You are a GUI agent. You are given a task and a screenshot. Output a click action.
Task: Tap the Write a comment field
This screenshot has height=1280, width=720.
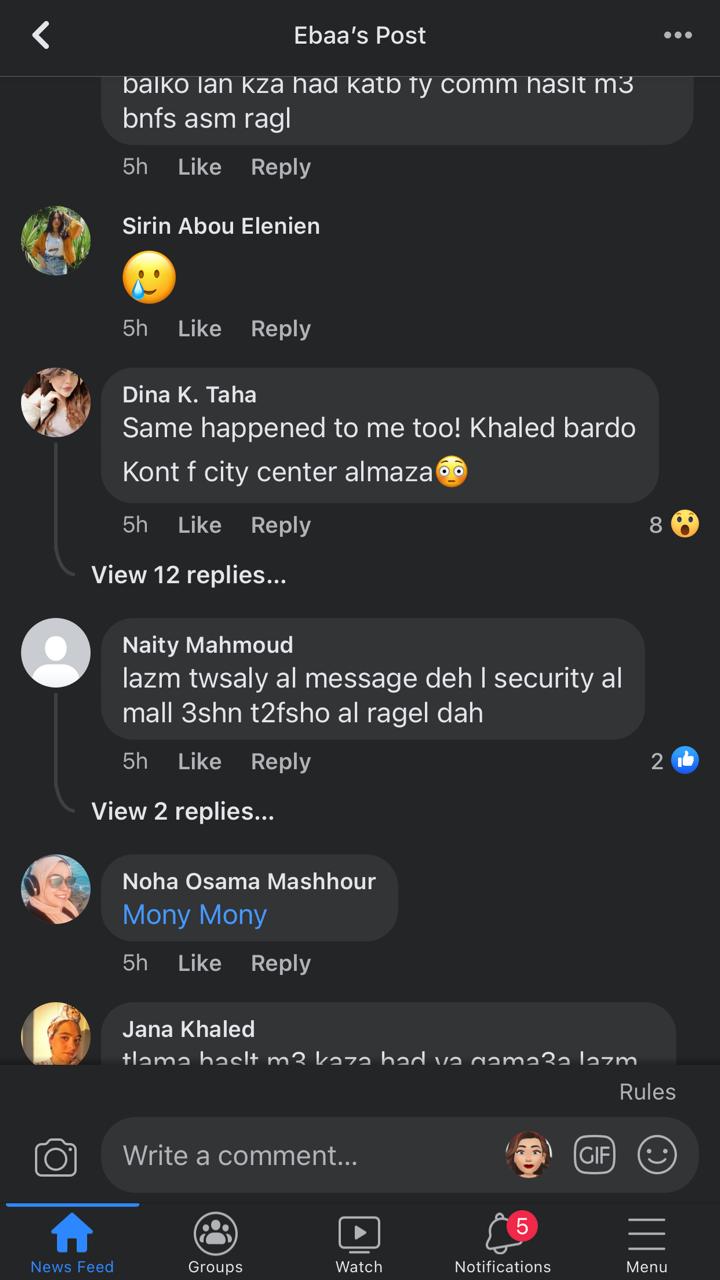click(x=300, y=1155)
